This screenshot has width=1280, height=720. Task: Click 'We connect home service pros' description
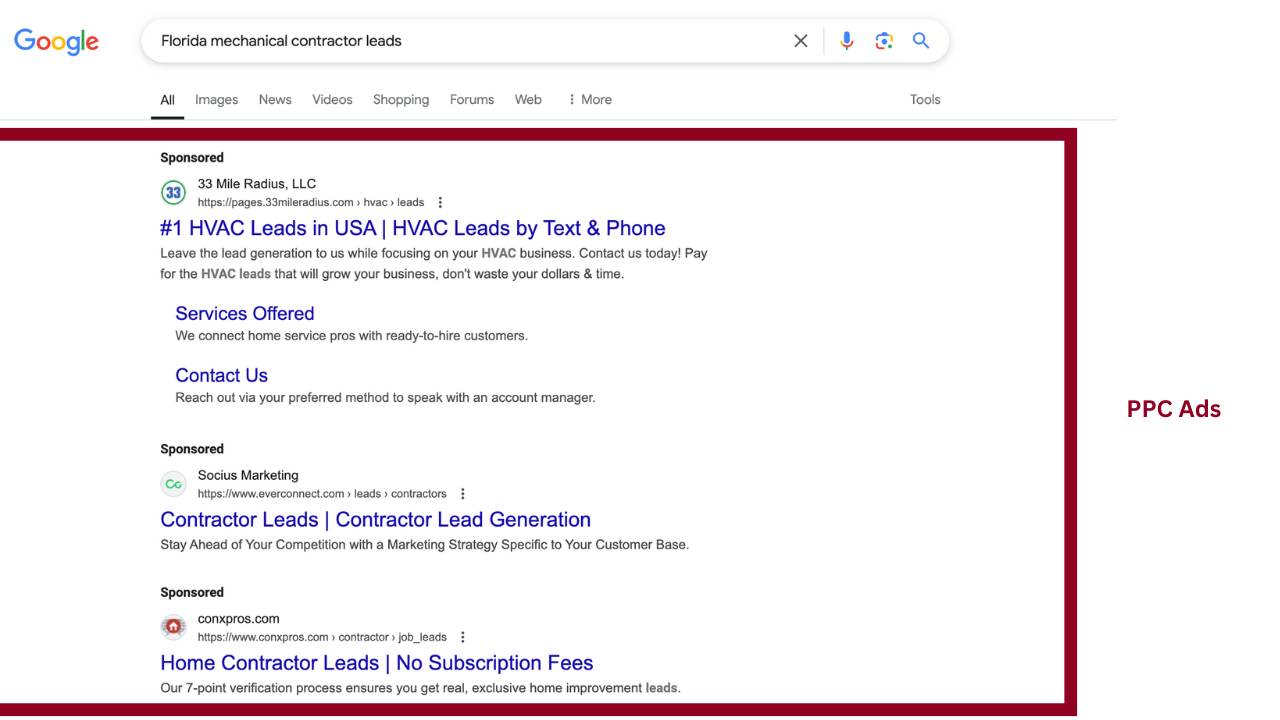(351, 336)
